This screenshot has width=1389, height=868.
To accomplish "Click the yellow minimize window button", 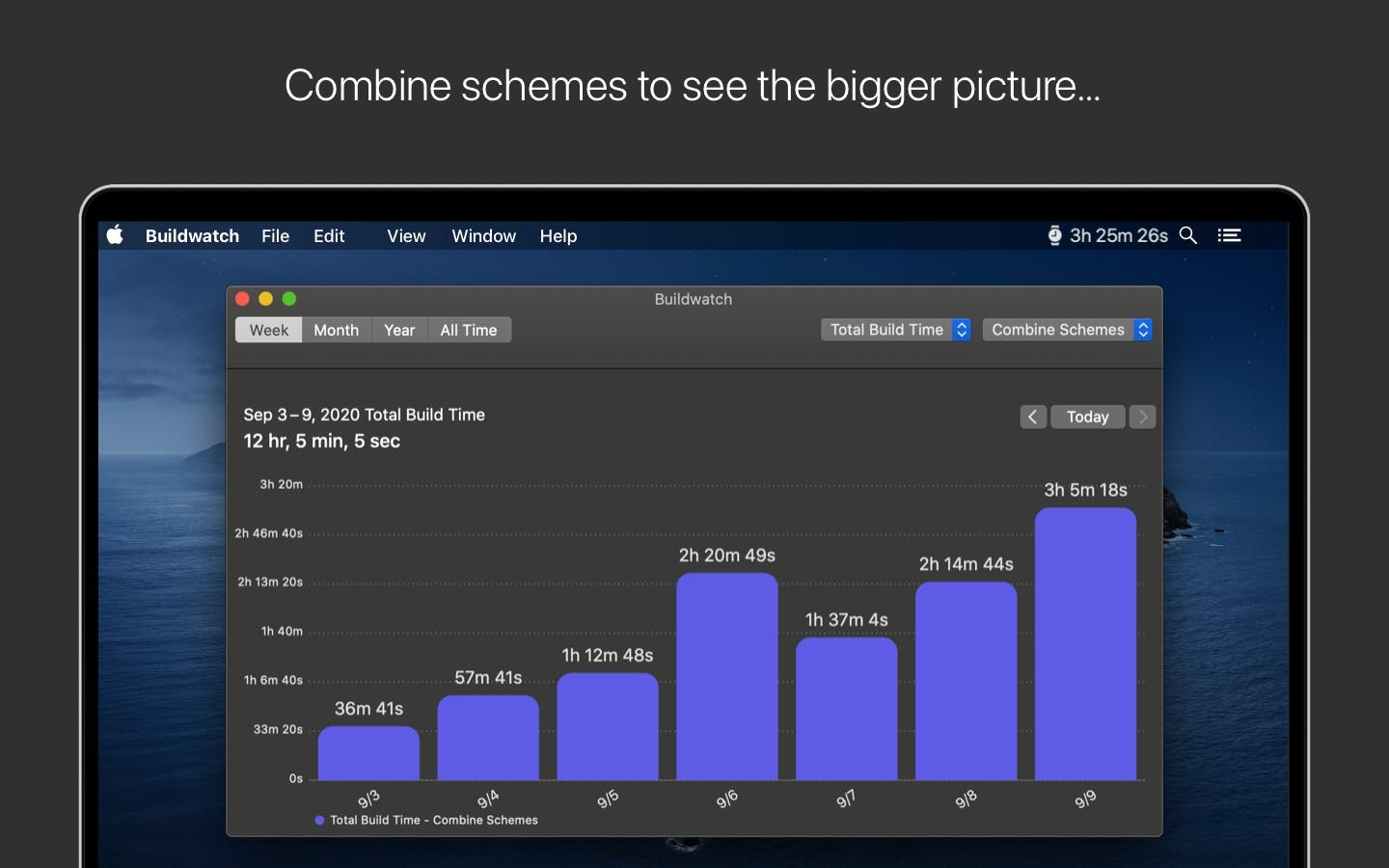I will pyautogui.click(x=265, y=299).
